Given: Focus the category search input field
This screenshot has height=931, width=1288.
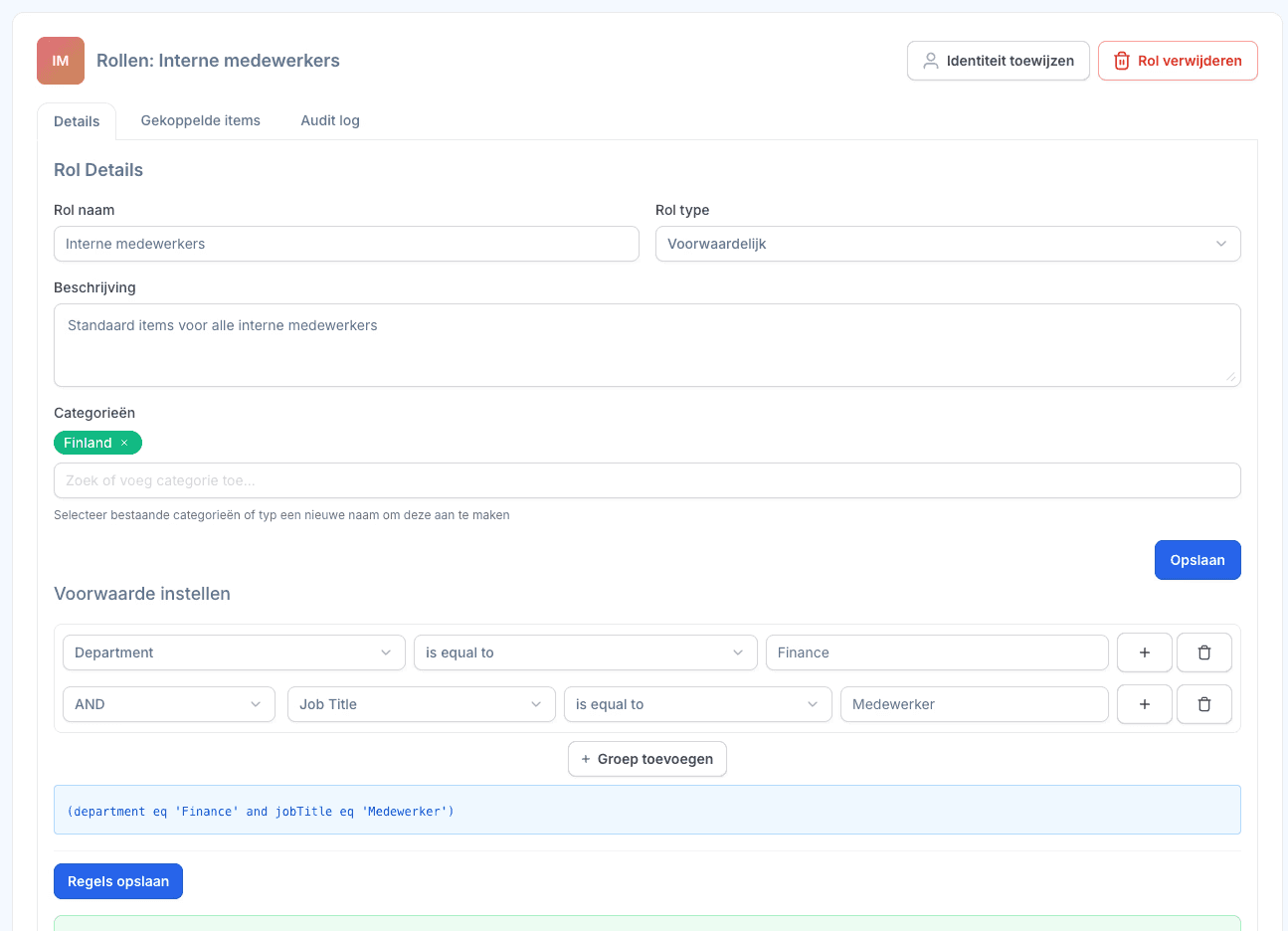Looking at the screenshot, I should 647,480.
